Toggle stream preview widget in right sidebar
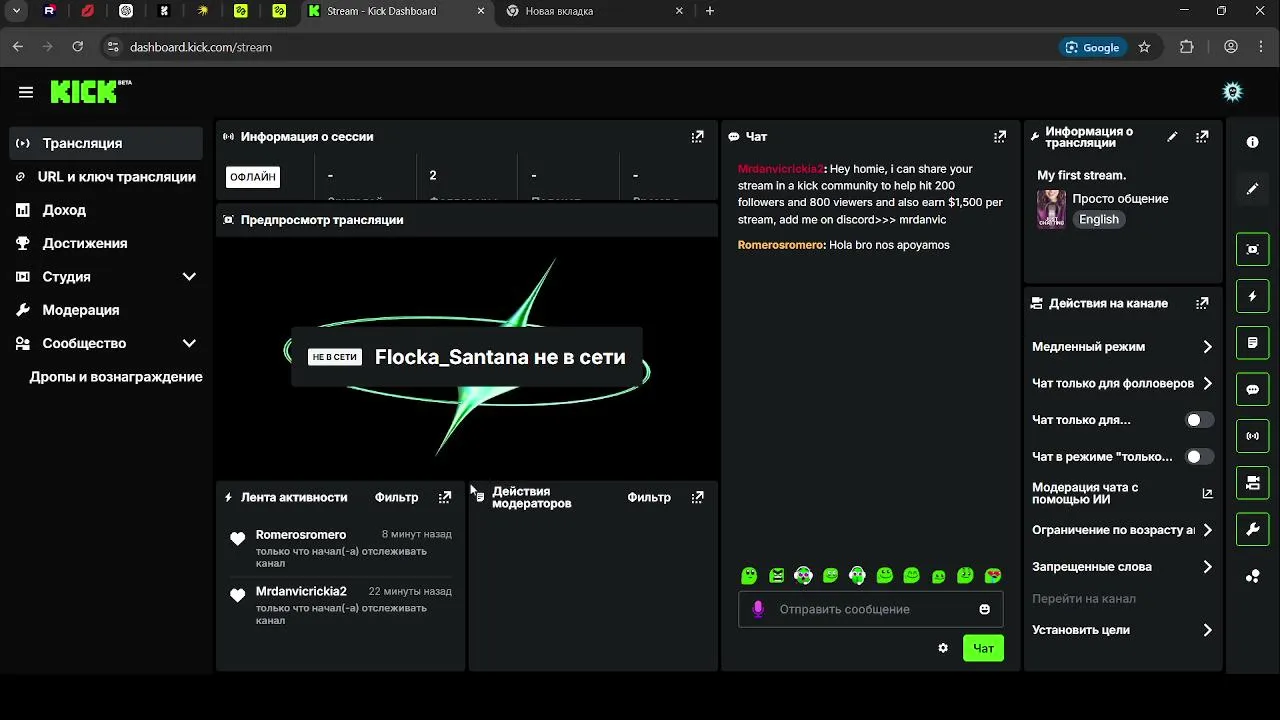This screenshot has width=1280, height=720. click(x=1253, y=249)
